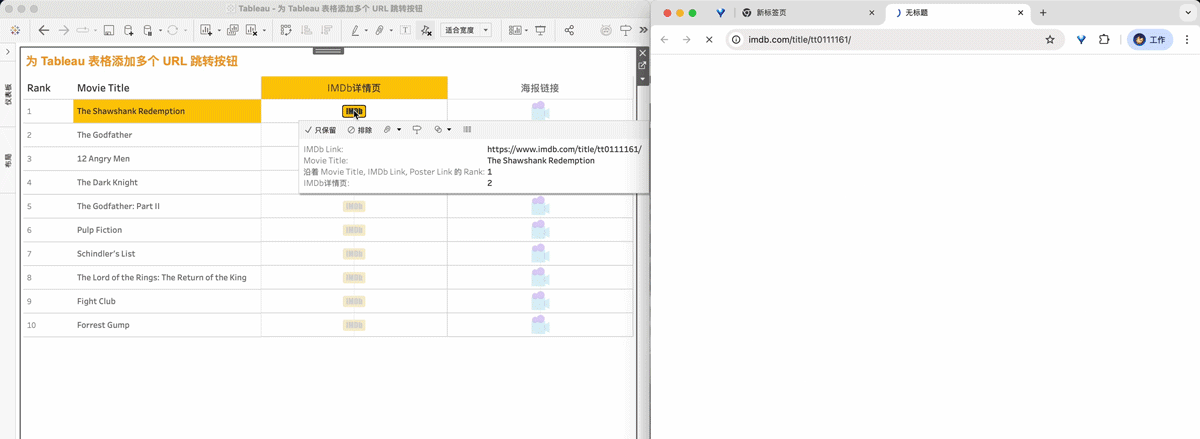This screenshot has width=1200, height=439.
Task: Click the Pause auto updates icon
Action: (147, 30)
